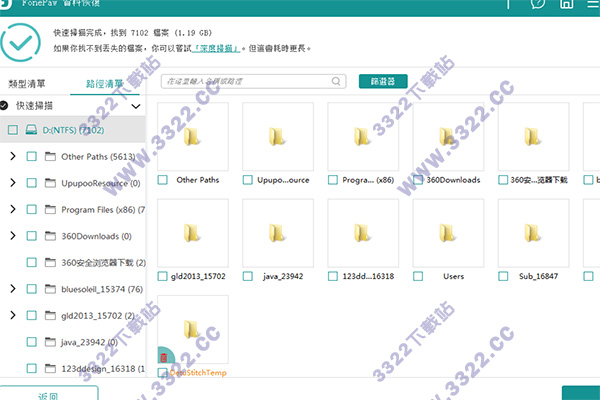Click the 篩選器 filter button
The width and height of the screenshot is (600, 400).
tap(383, 81)
